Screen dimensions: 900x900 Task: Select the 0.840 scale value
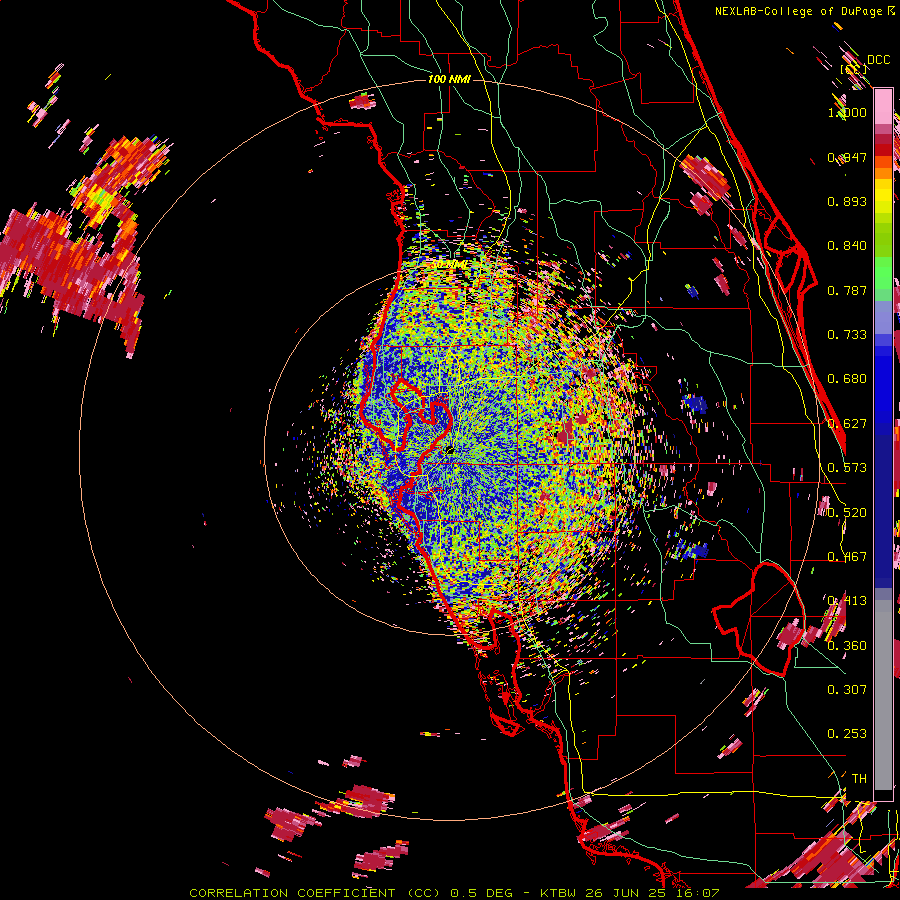click(847, 246)
